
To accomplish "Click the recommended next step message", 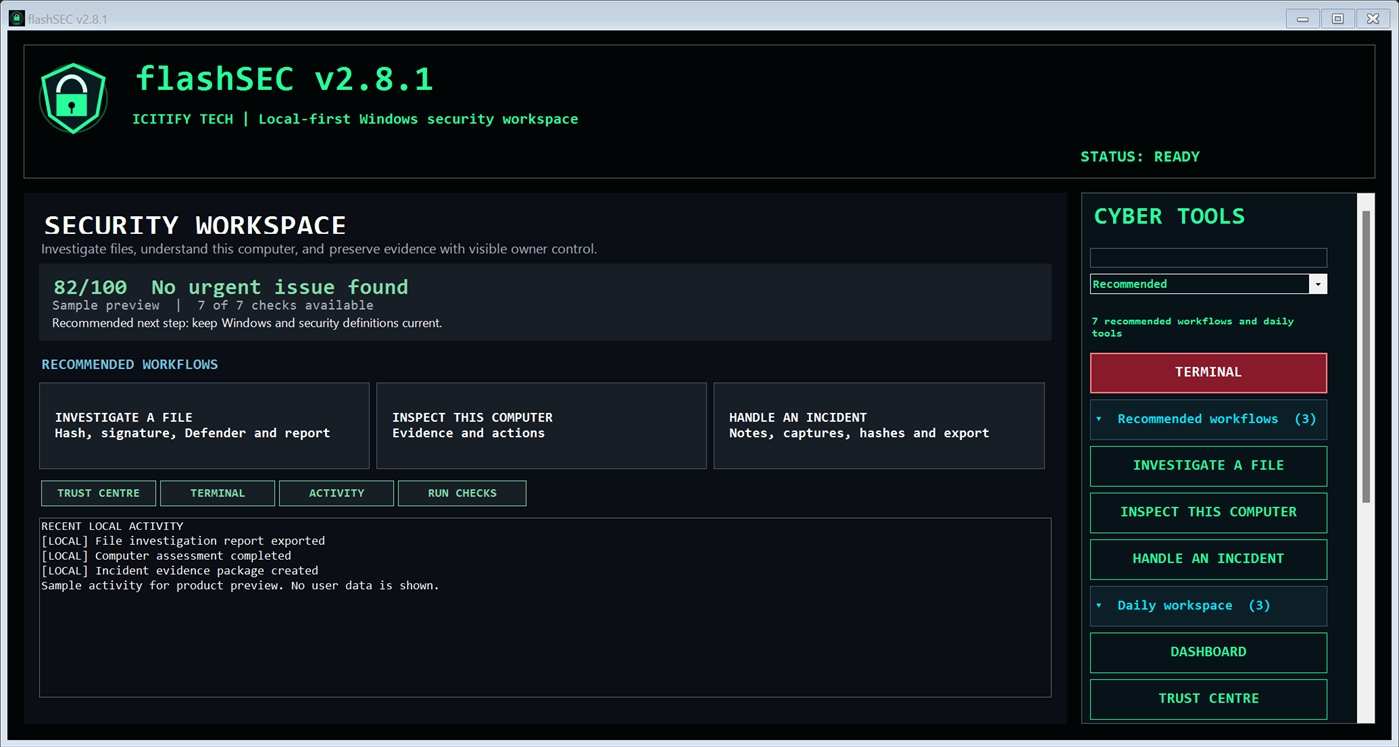I will 247,323.
